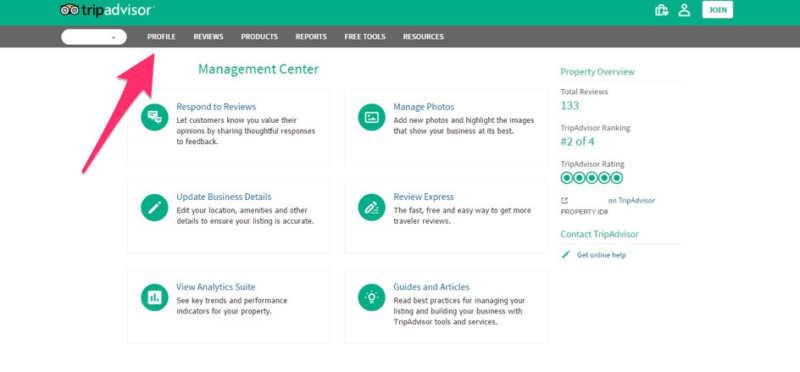Click the external link icon beside on TripAdvisor

(564, 201)
